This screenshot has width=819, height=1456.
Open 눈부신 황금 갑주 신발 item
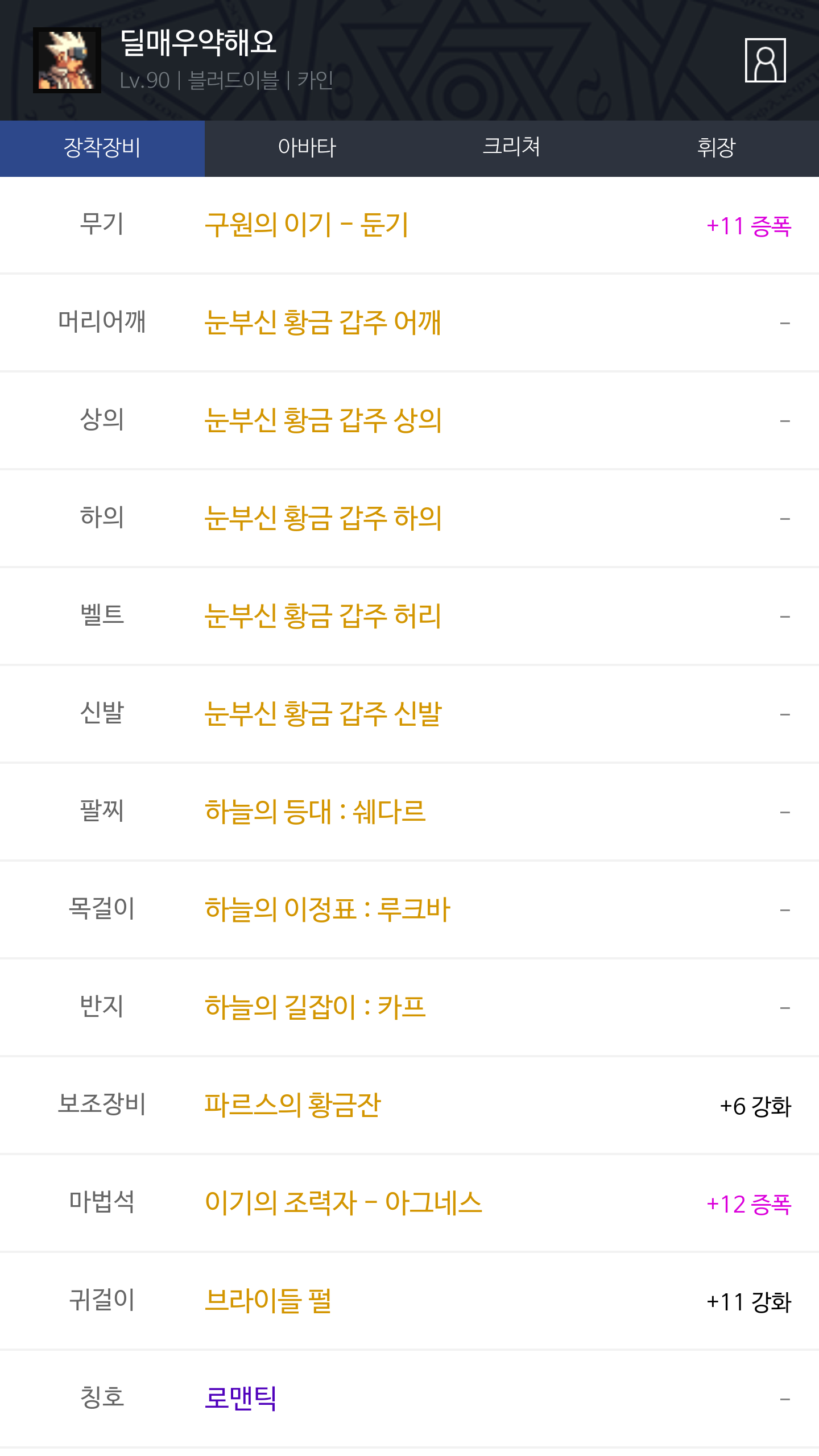tap(322, 714)
